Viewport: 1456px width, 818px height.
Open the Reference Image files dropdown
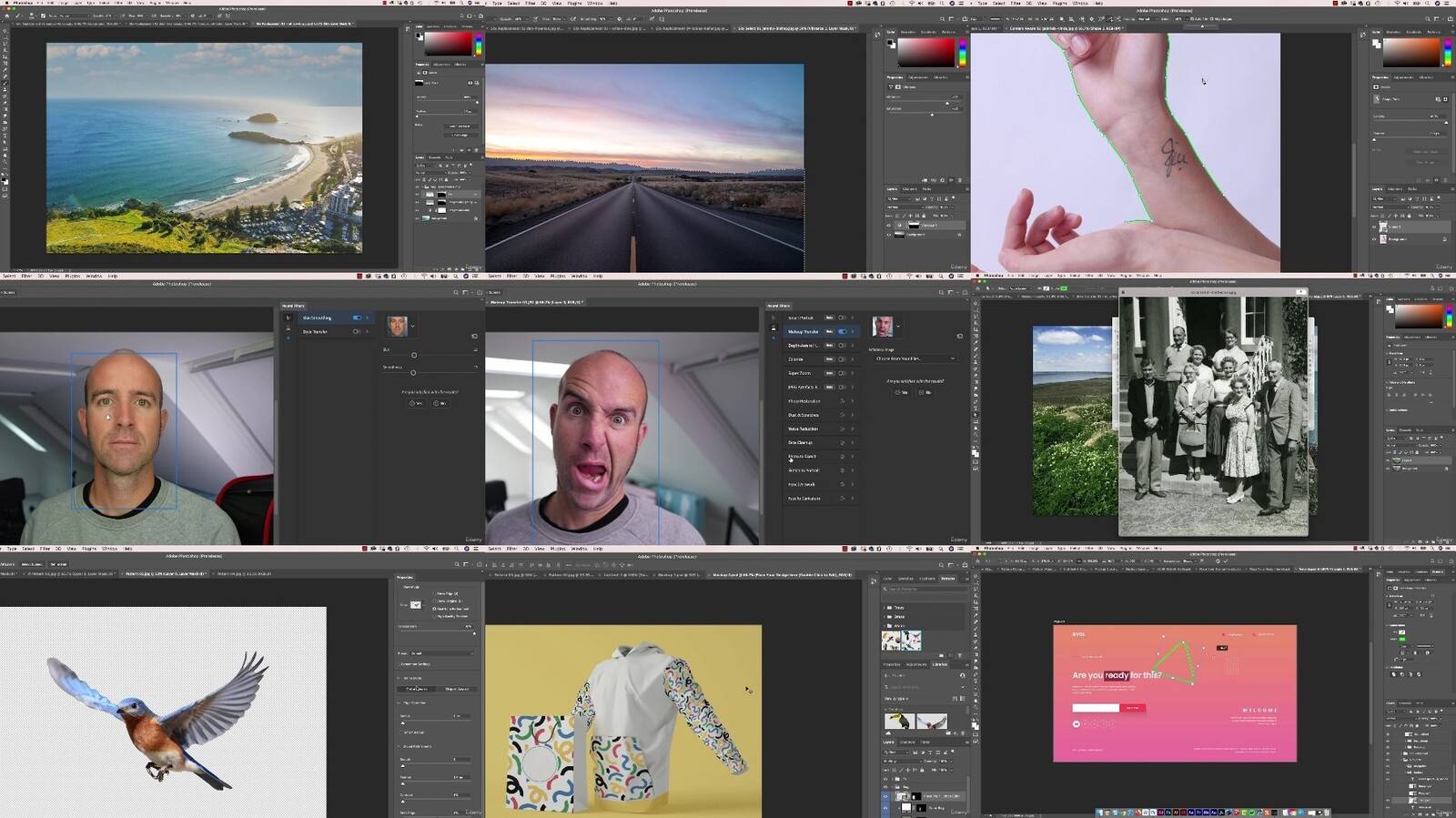pyautogui.click(x=915, y=359)
